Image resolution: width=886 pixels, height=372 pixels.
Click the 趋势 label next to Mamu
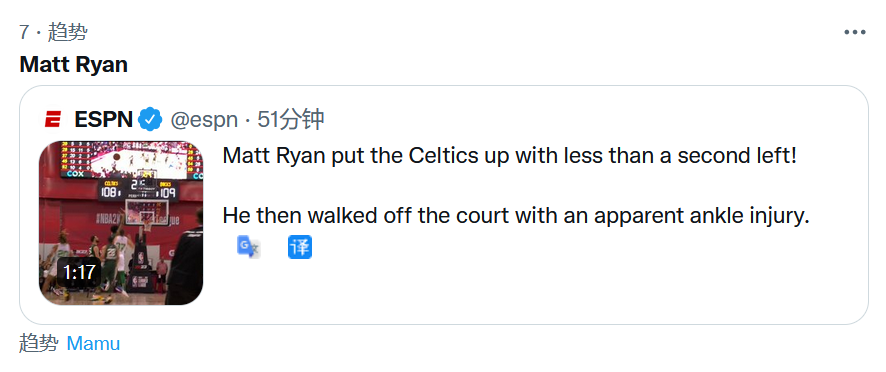(x=38, y=343)
